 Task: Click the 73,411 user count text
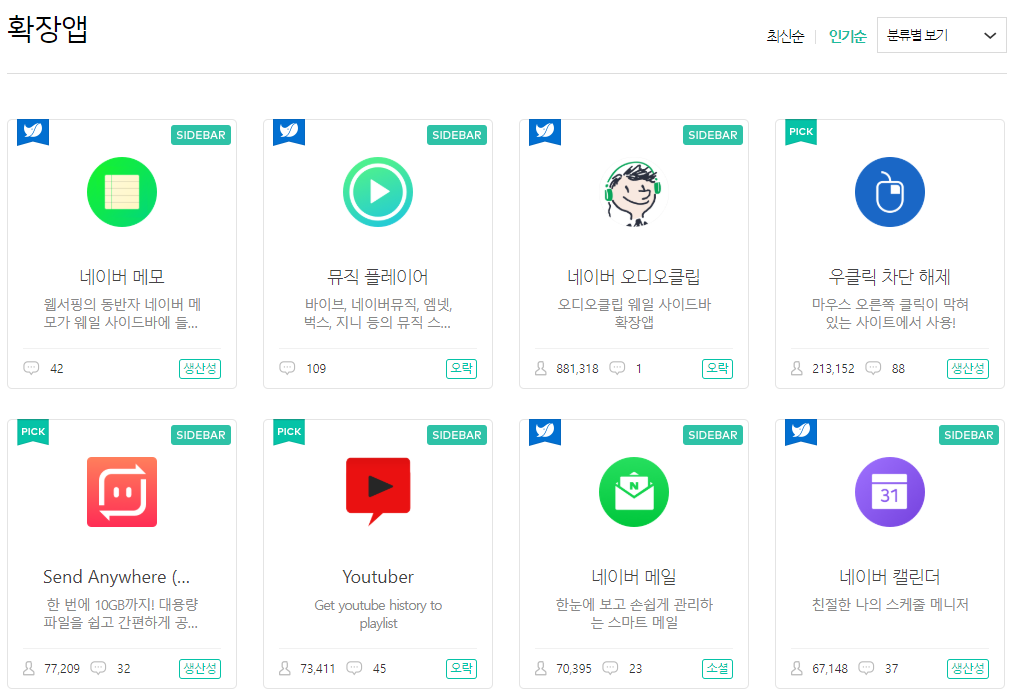318,669
